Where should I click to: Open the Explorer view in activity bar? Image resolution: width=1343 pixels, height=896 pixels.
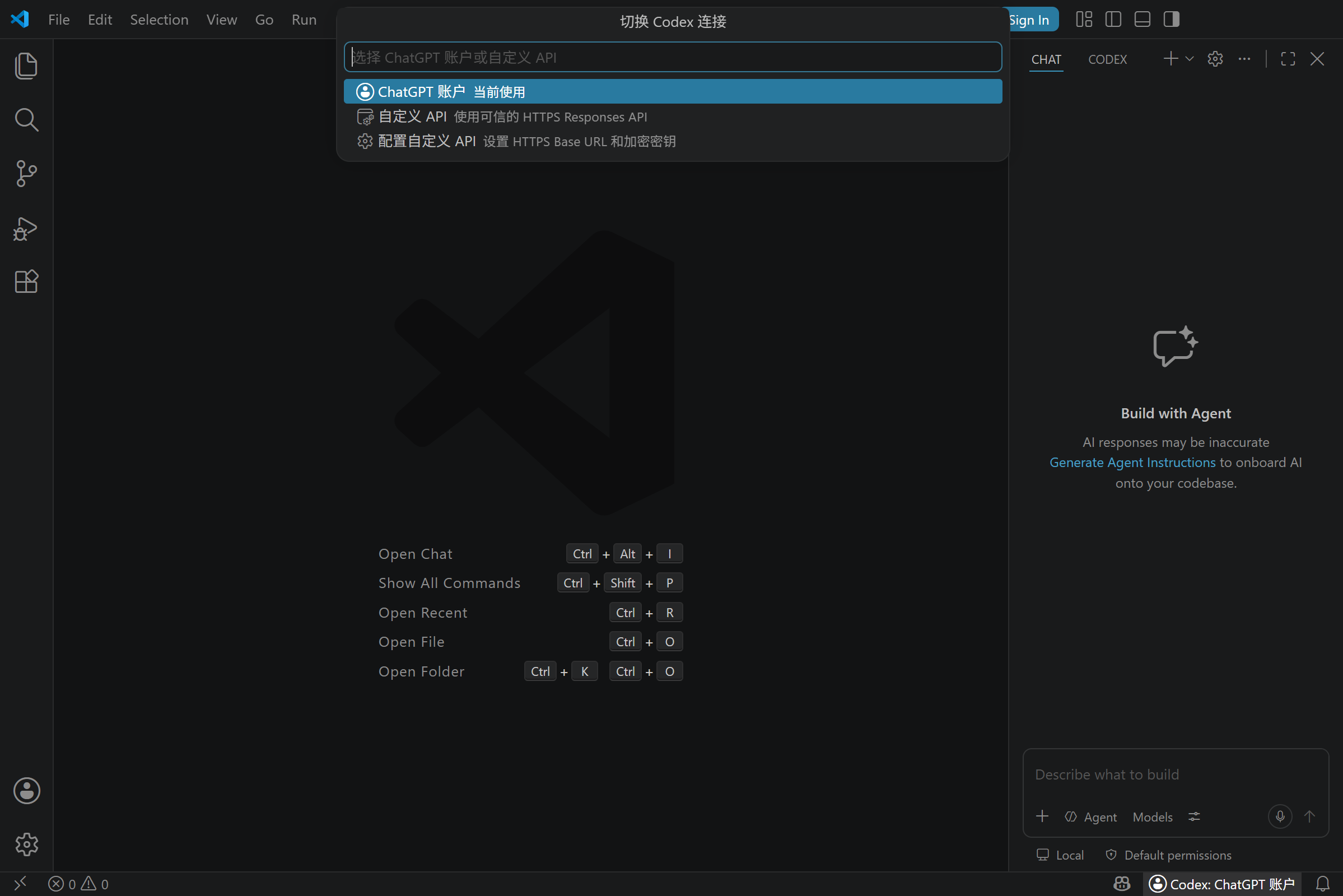click(26, 66)
